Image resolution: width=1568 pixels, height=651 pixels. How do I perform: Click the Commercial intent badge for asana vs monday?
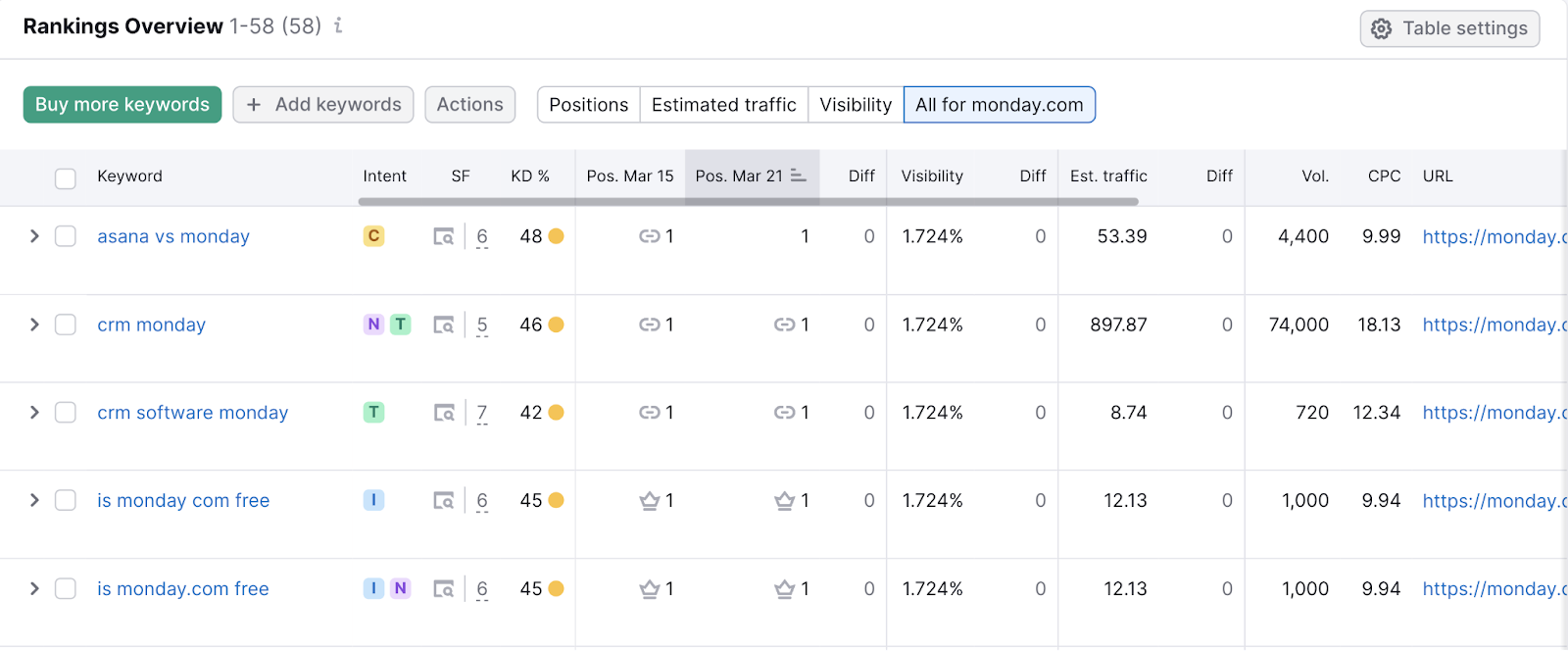pyautogui.click(x=373, y=236)
